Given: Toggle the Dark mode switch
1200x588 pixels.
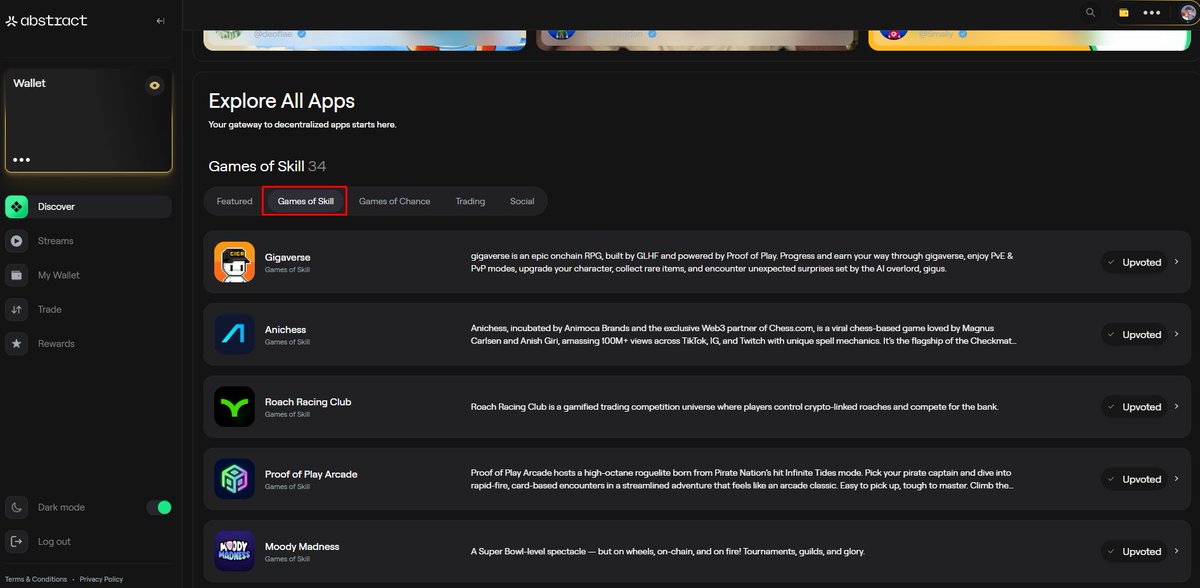Looking at the screenshot, I should tap(159, 507).
